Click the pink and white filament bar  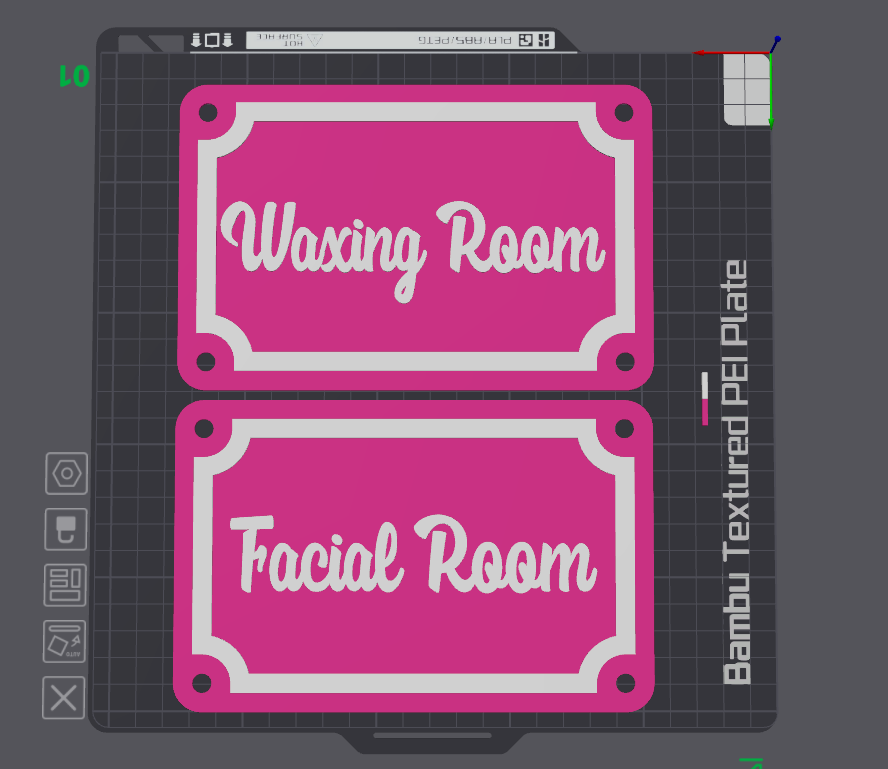[x=705, y=399]
